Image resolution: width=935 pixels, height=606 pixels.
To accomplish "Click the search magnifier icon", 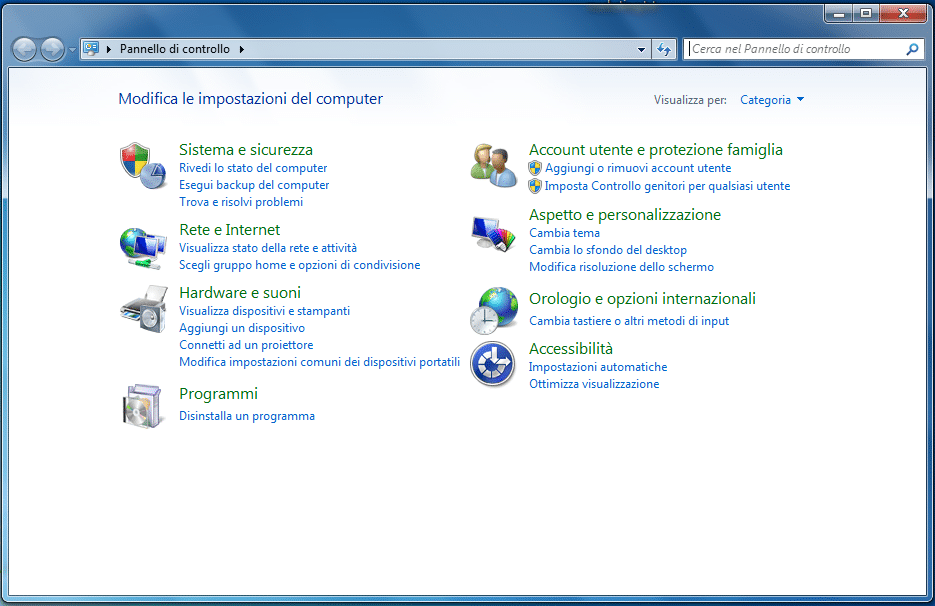I will (911, 48).
